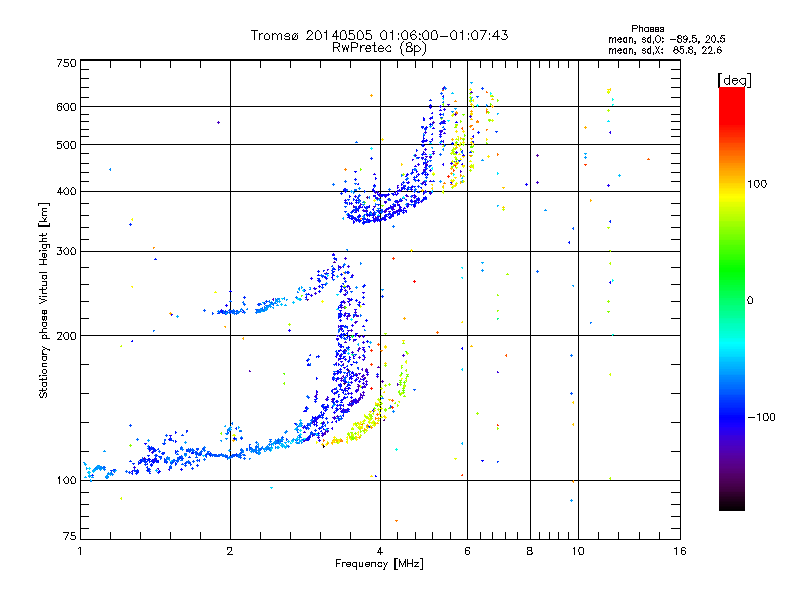Viewport: 800px width, 600px height.
Task: Click the y-axis tick label '750'
Action: (67, 64)
